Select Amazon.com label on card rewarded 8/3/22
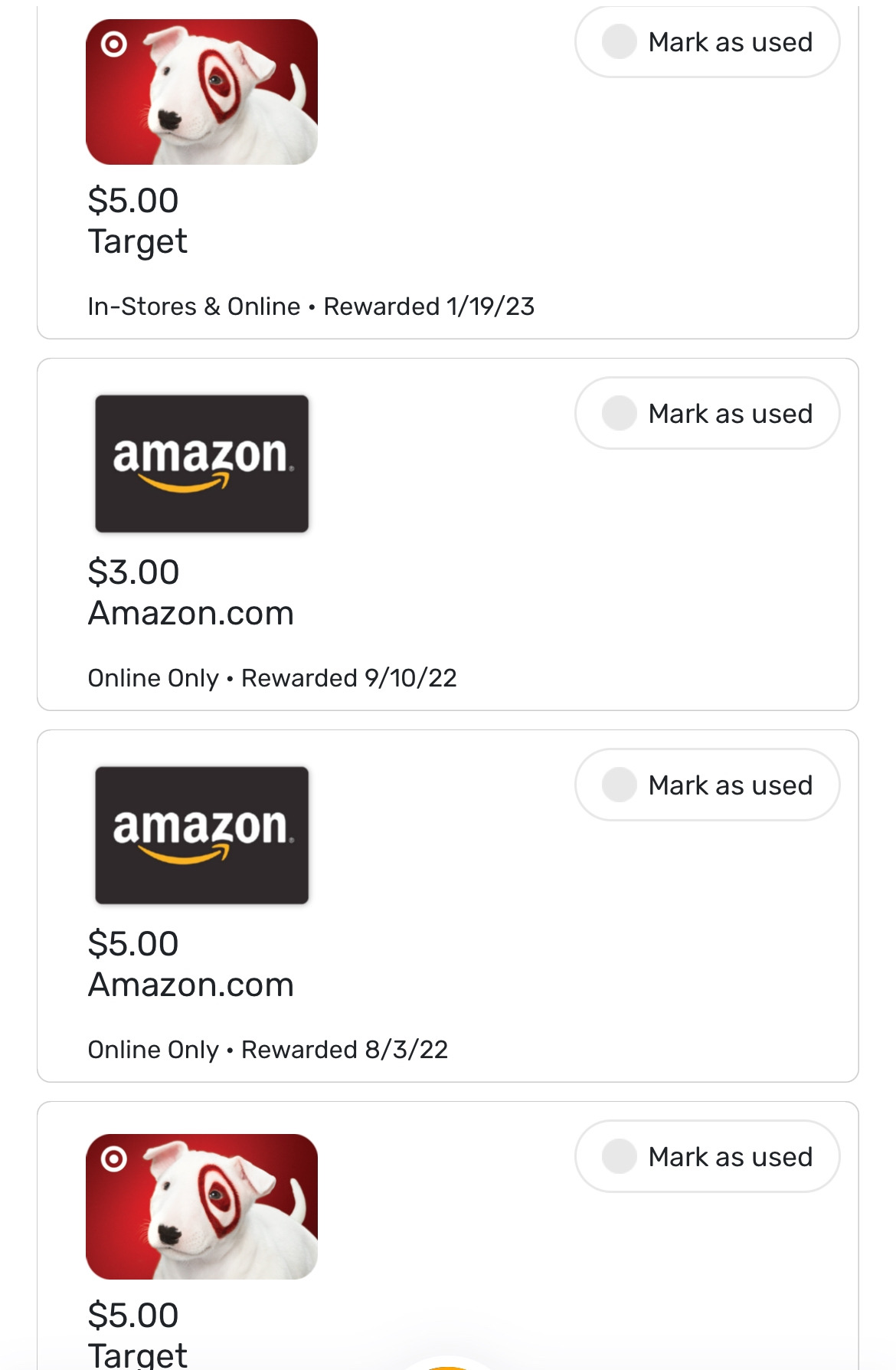This screenshot has width=896, height=1370. point(191,985)
